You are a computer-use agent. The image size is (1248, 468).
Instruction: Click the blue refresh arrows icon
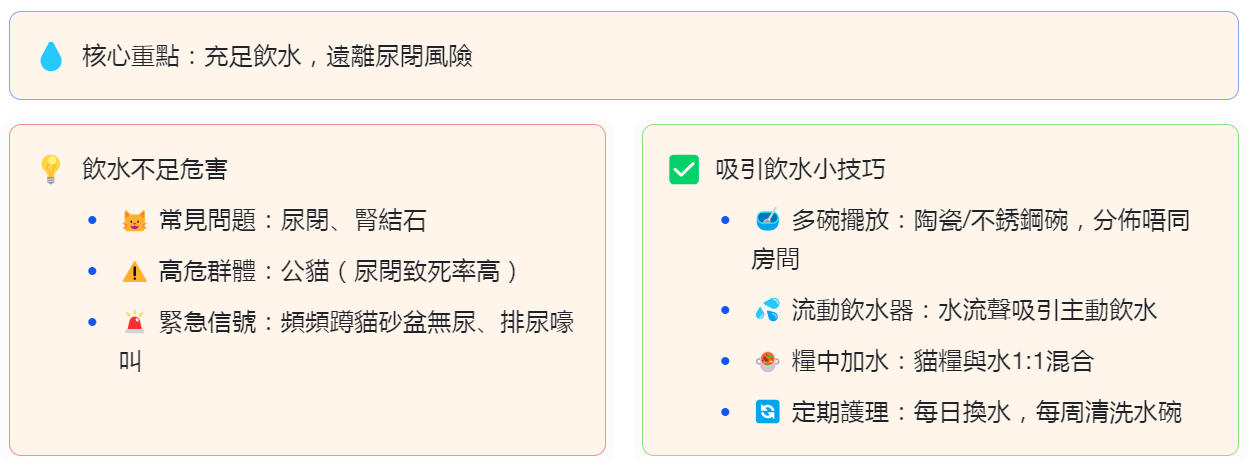[767, 412]
